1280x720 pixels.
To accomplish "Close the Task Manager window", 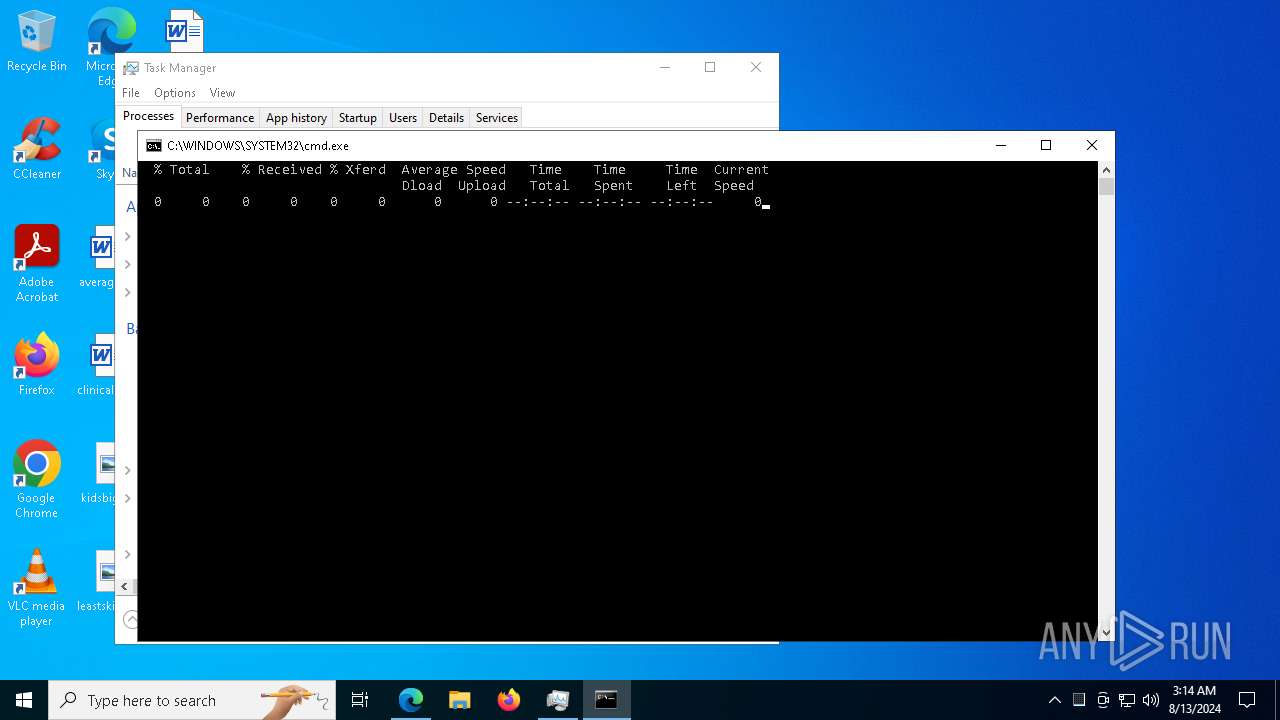I will (756, 67).
